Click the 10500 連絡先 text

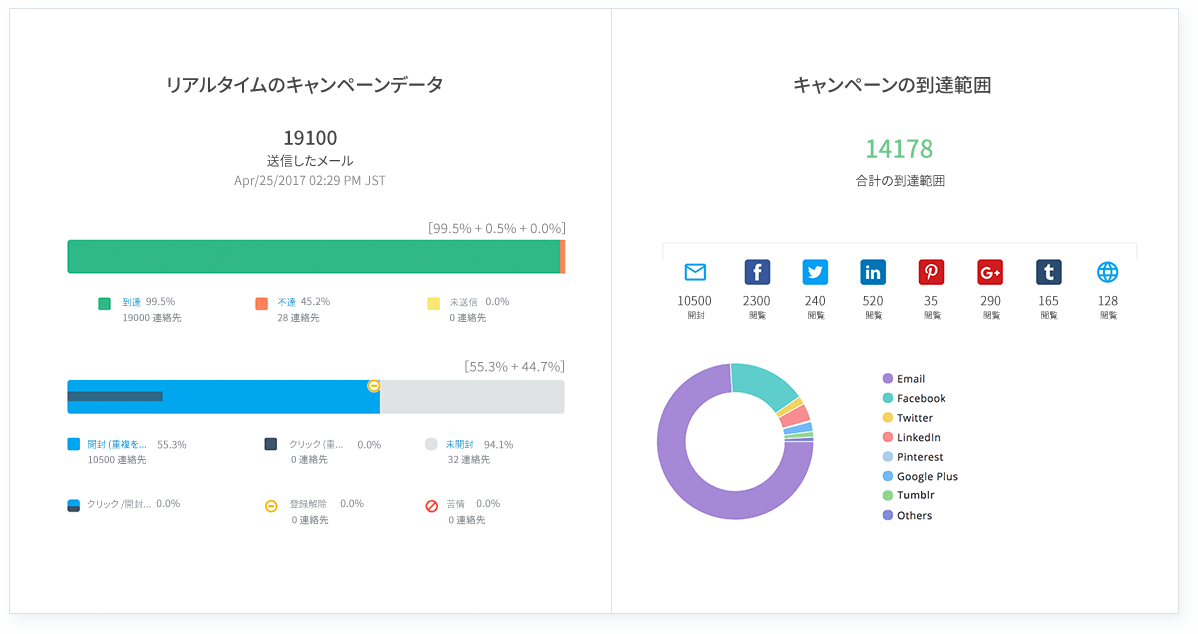click(x=117, y=460)
